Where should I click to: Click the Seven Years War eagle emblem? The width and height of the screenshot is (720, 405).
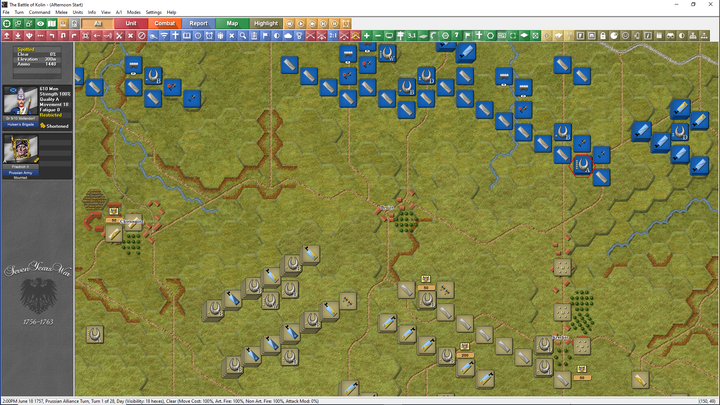[x=38, y=294]
